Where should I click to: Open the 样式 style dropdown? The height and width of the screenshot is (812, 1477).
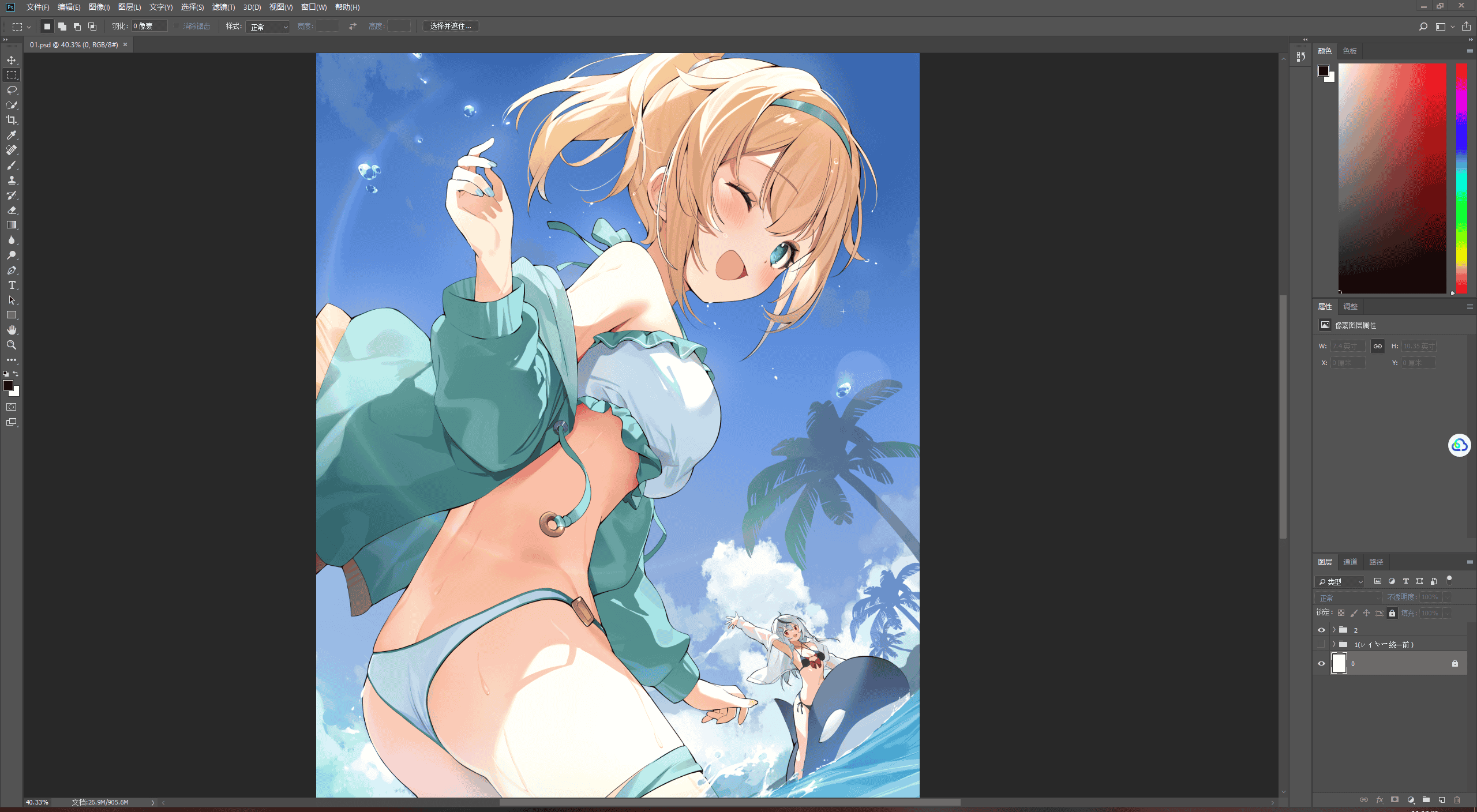(268, 27)
